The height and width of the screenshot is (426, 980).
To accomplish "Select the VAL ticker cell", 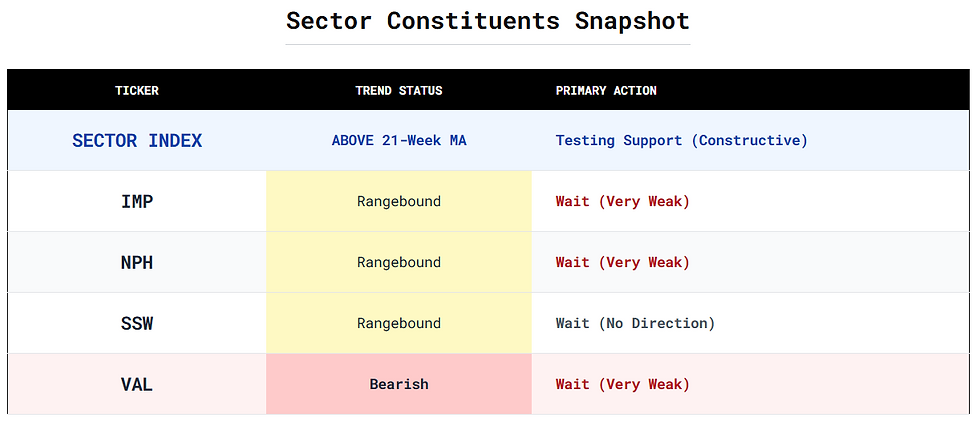I will [x=137, y=385].
